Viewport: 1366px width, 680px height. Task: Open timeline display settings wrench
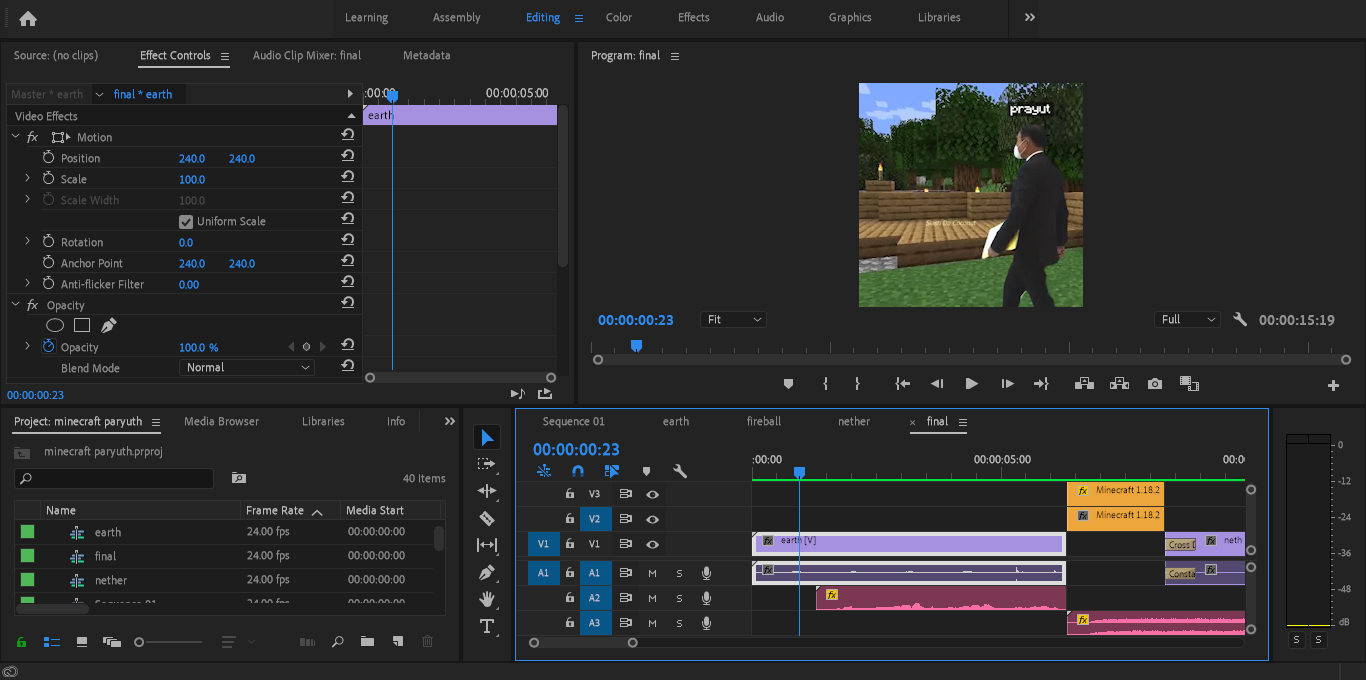pos(680,471)
